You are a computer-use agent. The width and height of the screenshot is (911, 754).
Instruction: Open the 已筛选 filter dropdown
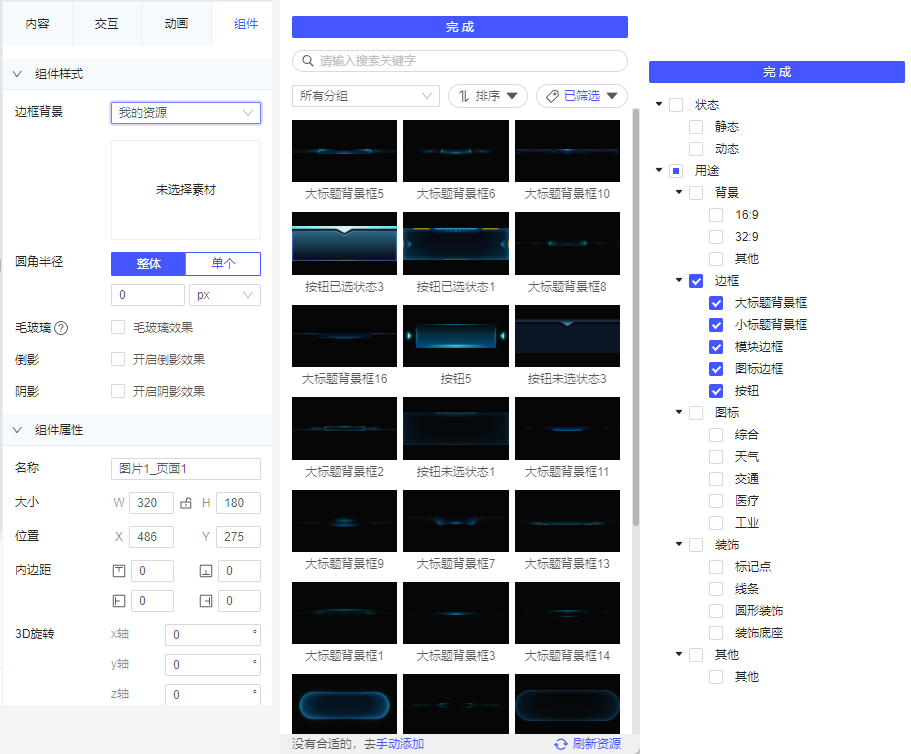point(582,96)
